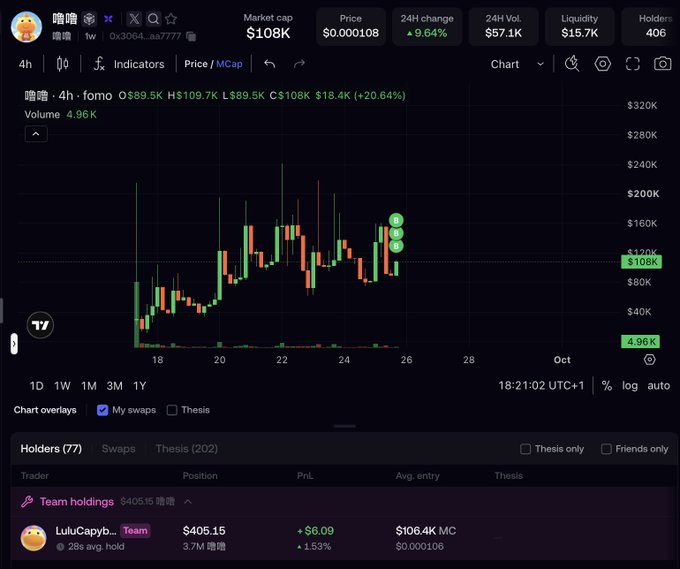Image resolution: width=680 pixels, height=569 pixels.
Task: Enter fullscreen chart mode
Action: point(633,64)
